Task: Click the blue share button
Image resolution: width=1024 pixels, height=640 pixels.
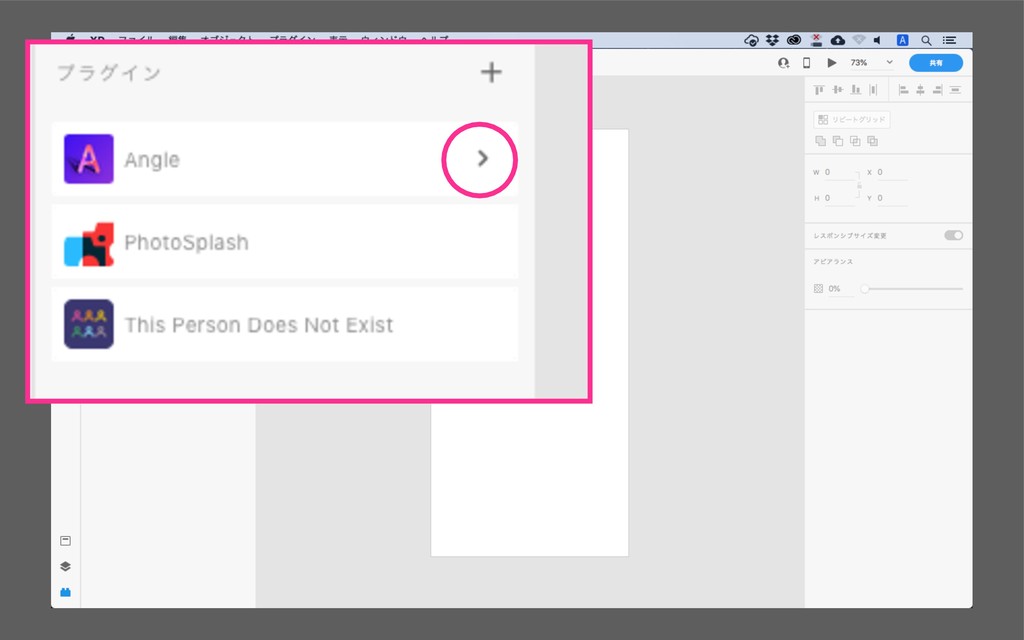Action: coord(936,63)
